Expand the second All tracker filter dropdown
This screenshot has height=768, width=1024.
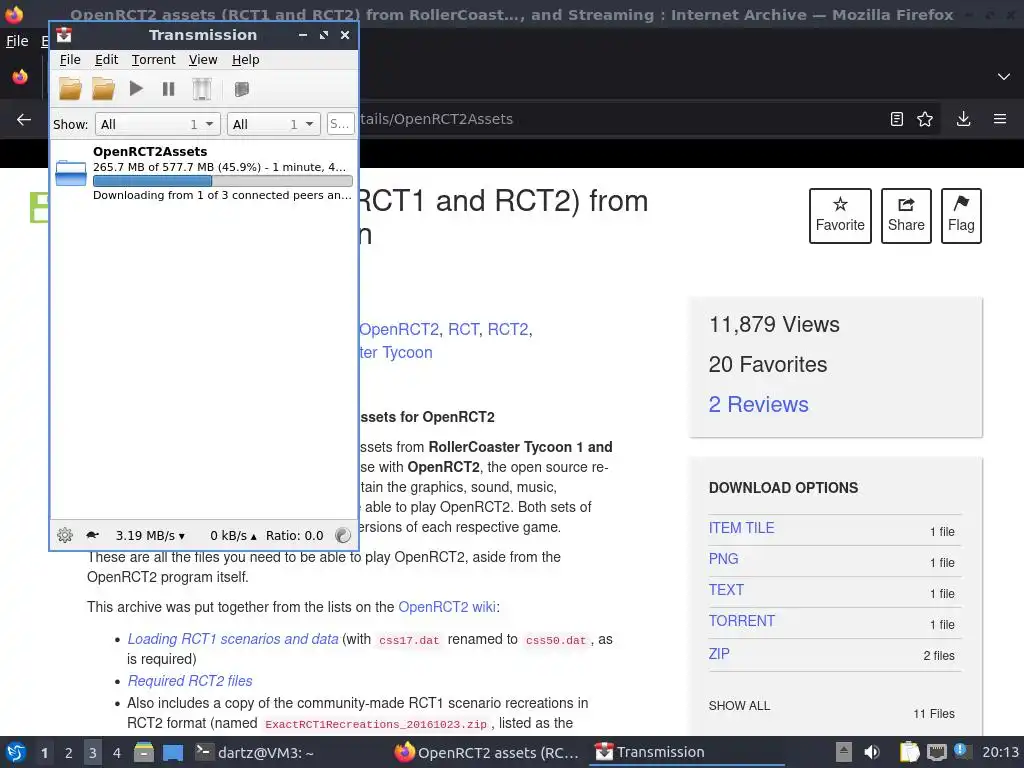[274, 124]
